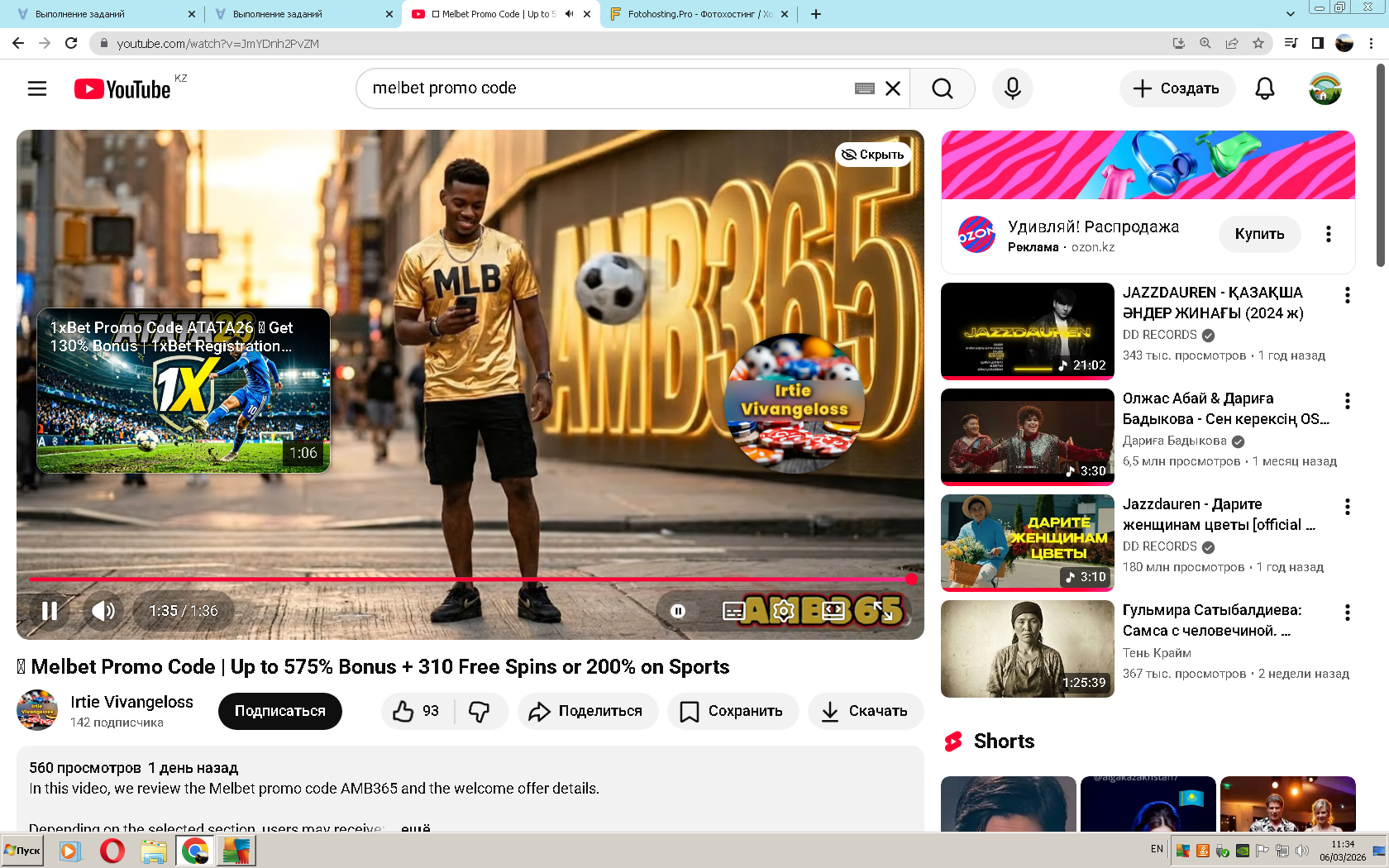
Task: Clear the search box text
Action: pos(893,88)
